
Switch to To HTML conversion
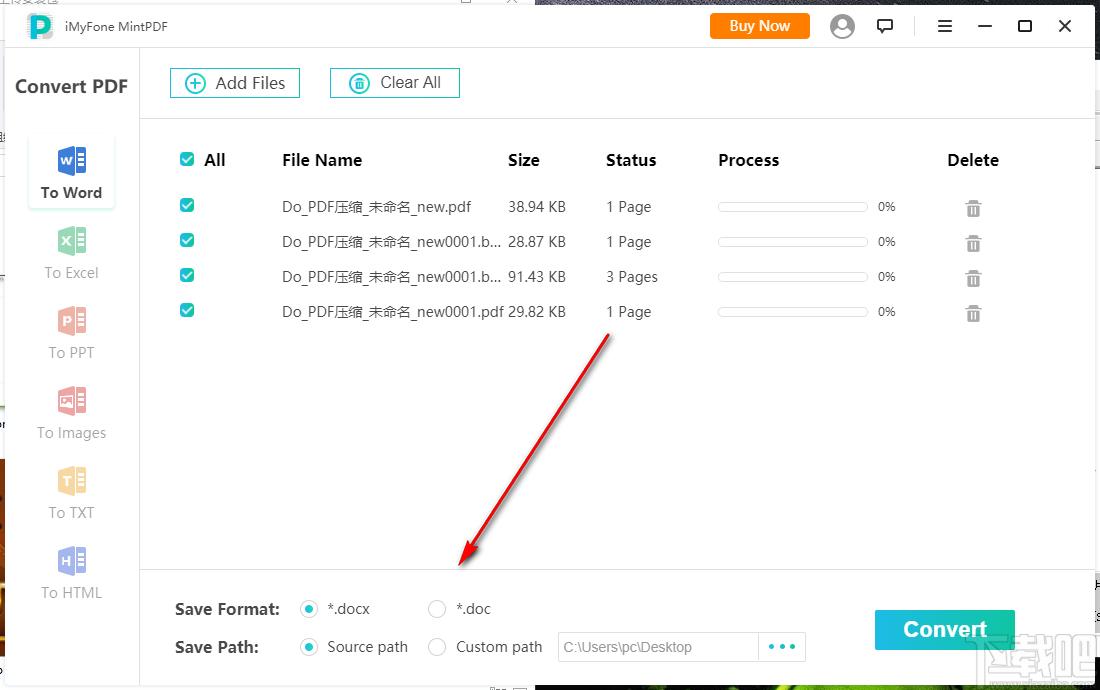[x=72, y=574]
